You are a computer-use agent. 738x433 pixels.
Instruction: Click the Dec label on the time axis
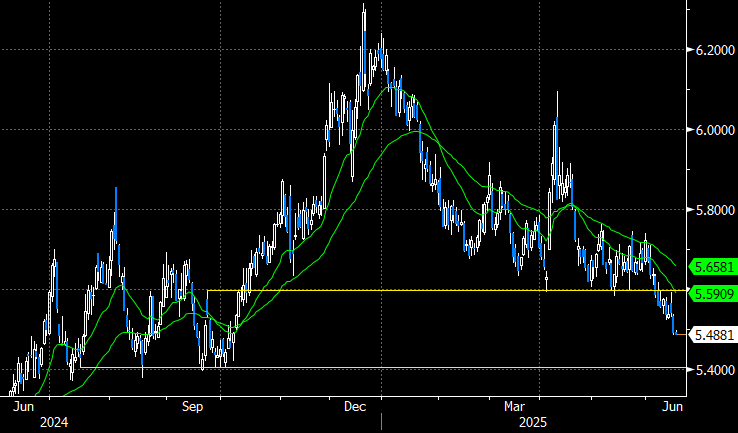355,407
